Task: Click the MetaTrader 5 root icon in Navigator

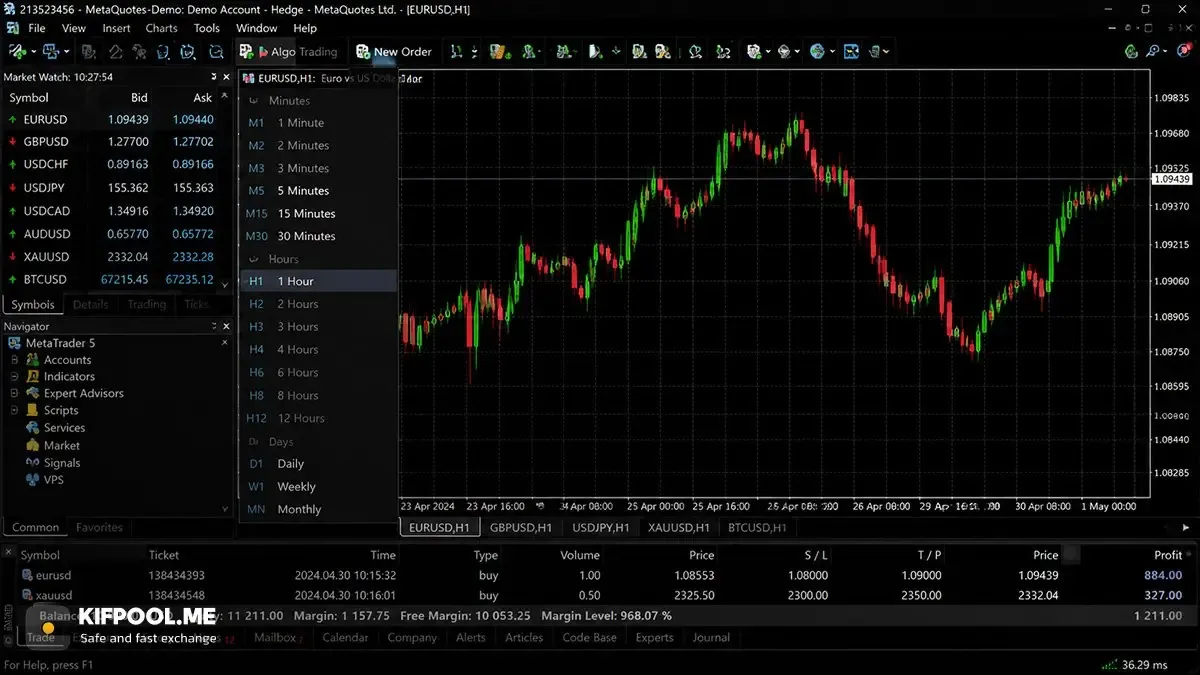Action: click(x=15, y=343)
